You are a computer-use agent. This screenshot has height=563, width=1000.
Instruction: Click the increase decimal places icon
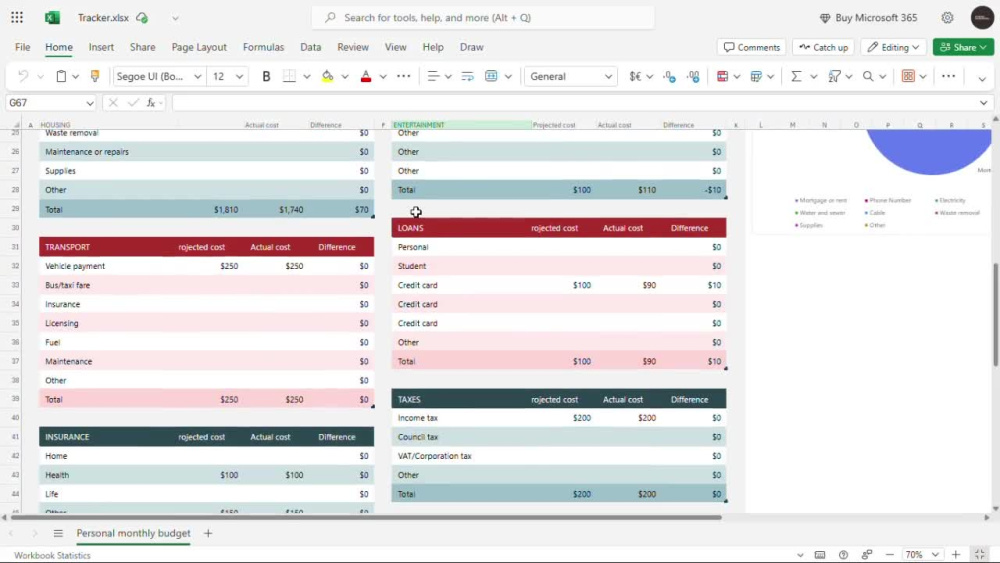(x=693, y=77)
